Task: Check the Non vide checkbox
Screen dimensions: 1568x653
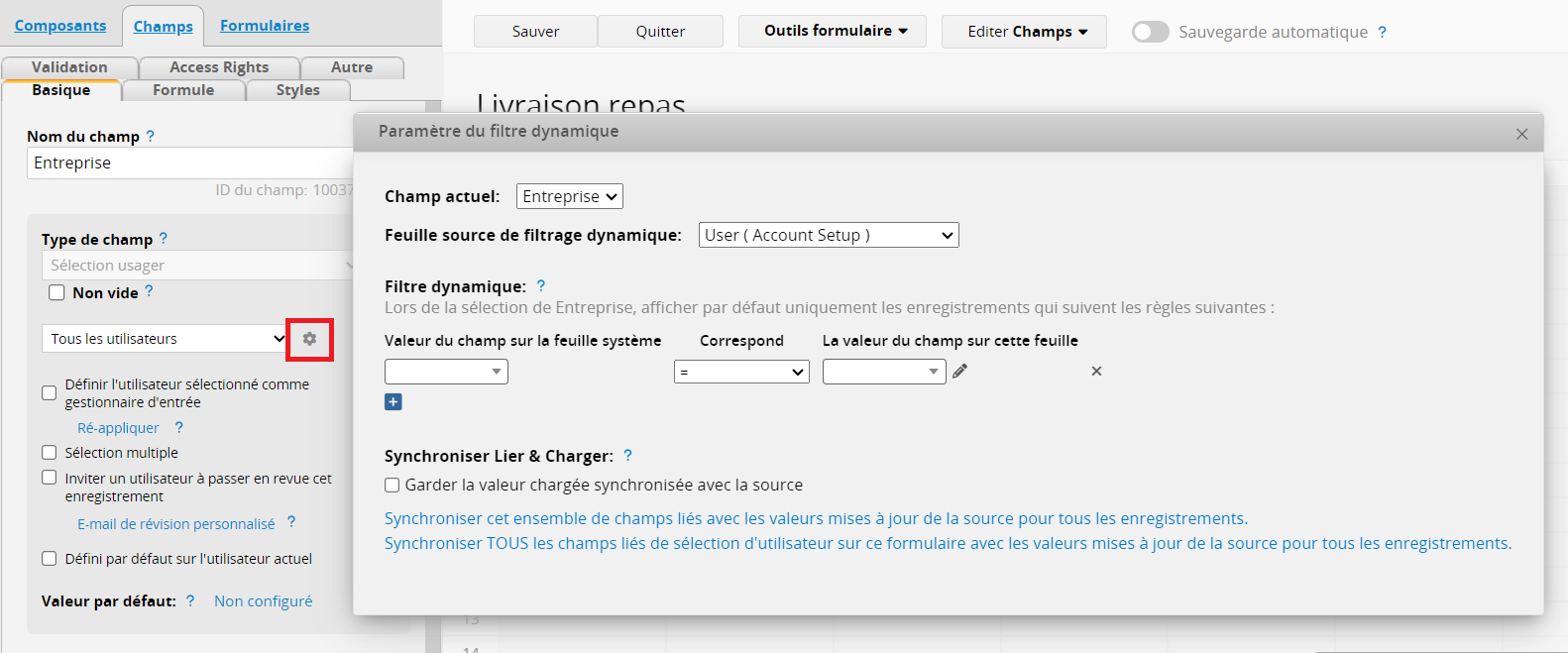Action: [x=57, y=293]
